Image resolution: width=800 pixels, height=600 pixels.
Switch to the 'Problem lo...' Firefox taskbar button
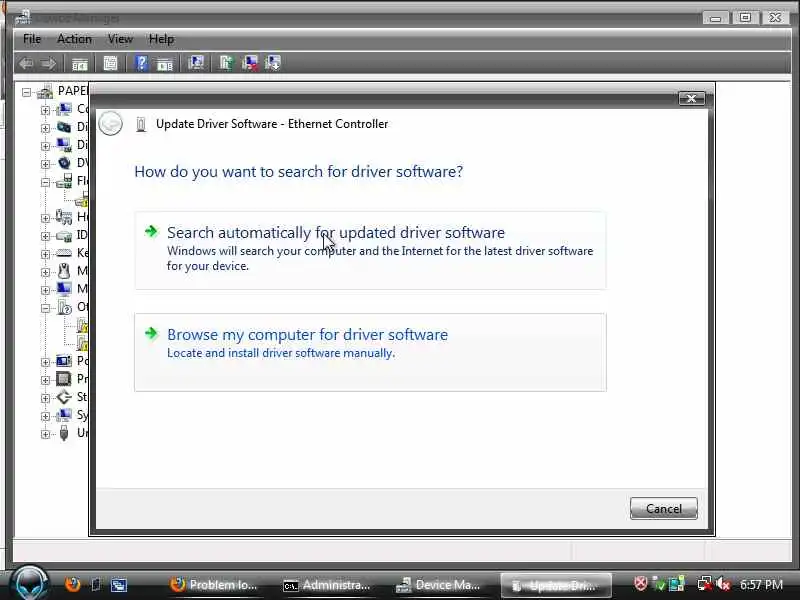[x=214, y=585]
